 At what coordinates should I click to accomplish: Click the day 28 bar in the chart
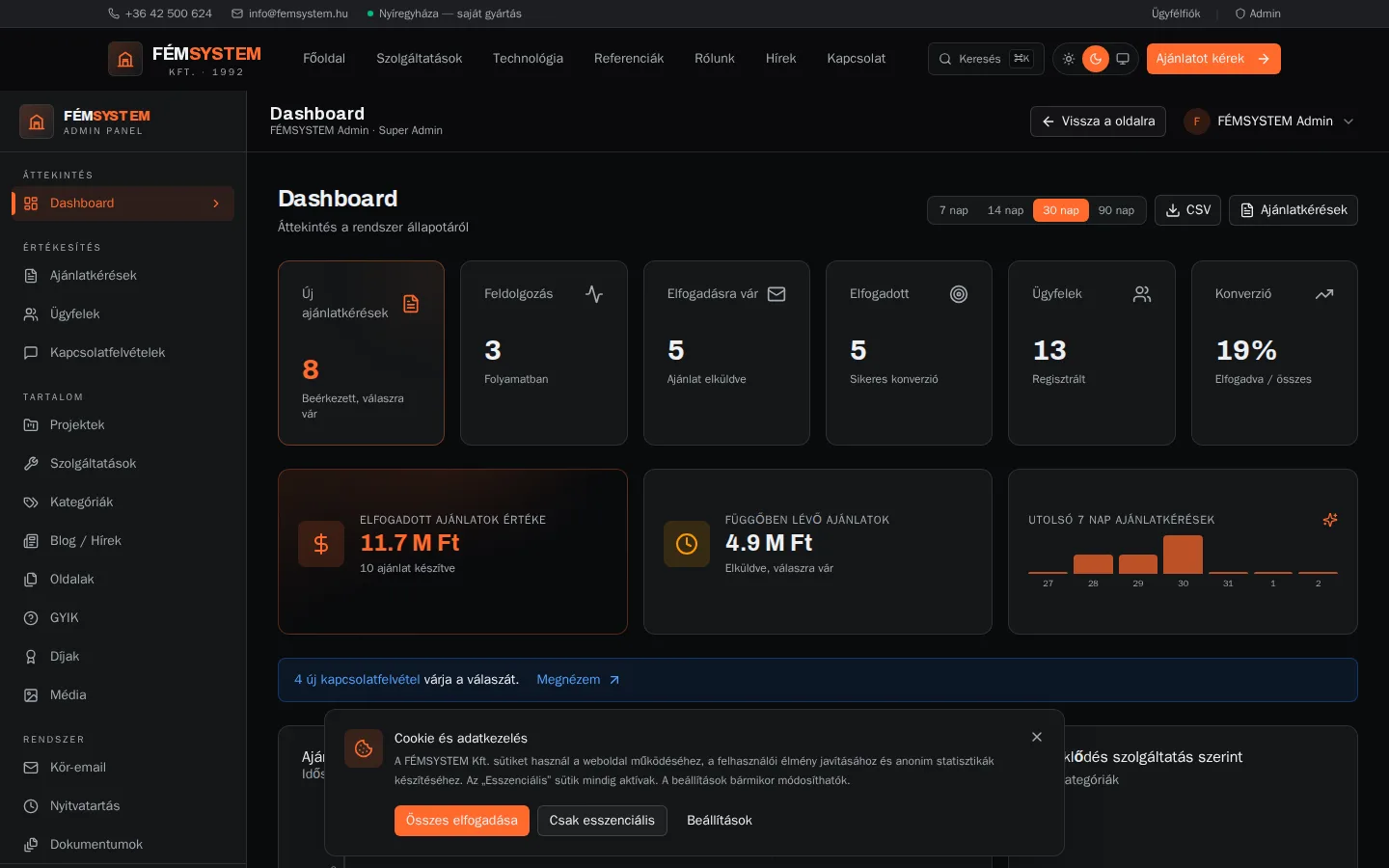tap(1093, 564)
